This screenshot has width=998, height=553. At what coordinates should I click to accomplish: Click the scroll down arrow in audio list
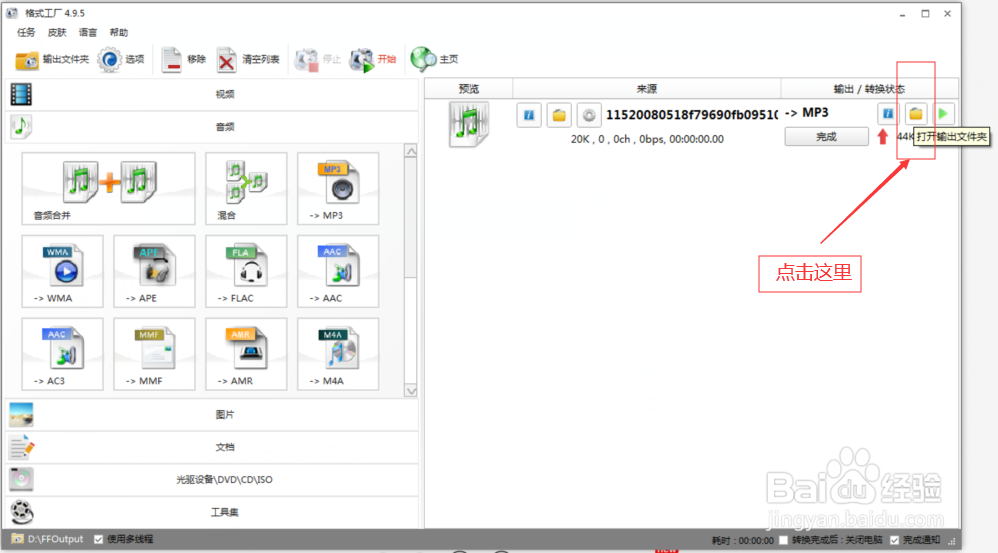point(411,391)
